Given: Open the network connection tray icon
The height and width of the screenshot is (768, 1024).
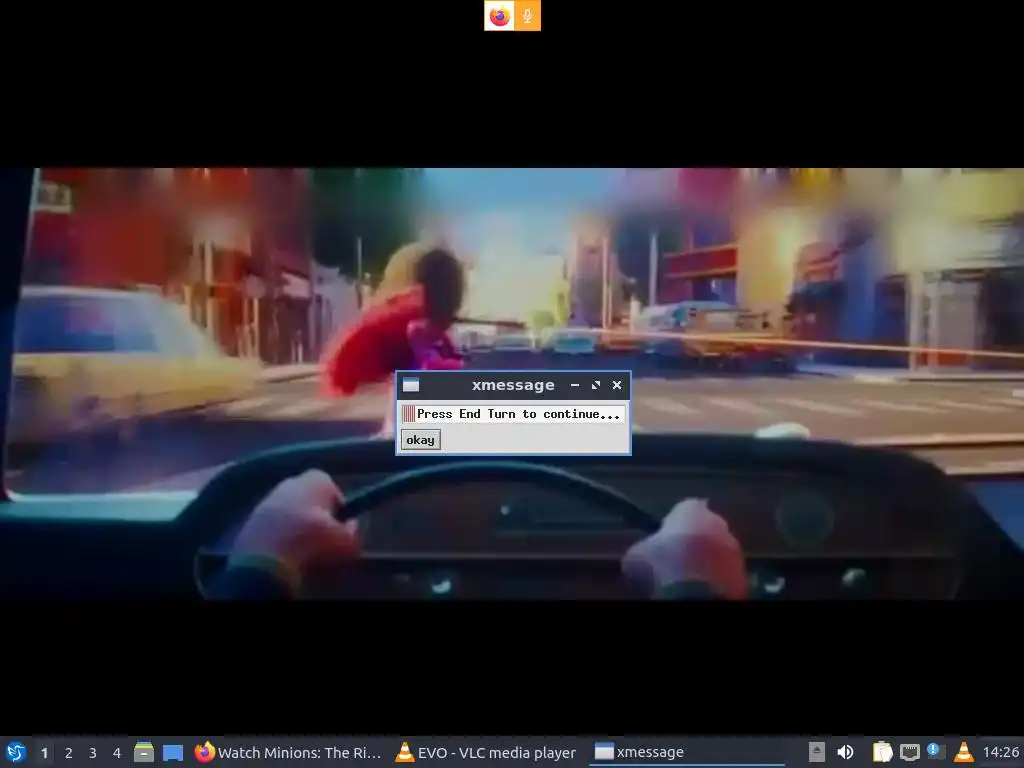Looking at the screenshot, I should [910, 752].
